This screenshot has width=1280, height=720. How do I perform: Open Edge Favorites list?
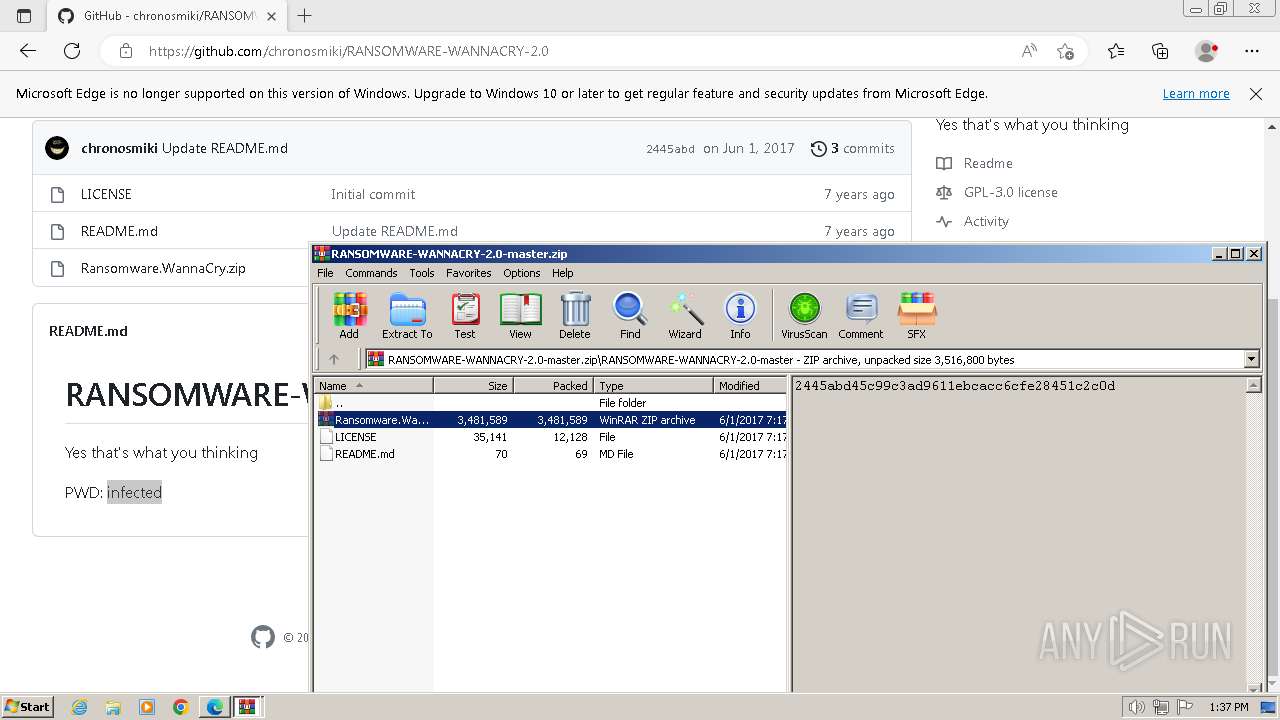tap(1116, 51)
